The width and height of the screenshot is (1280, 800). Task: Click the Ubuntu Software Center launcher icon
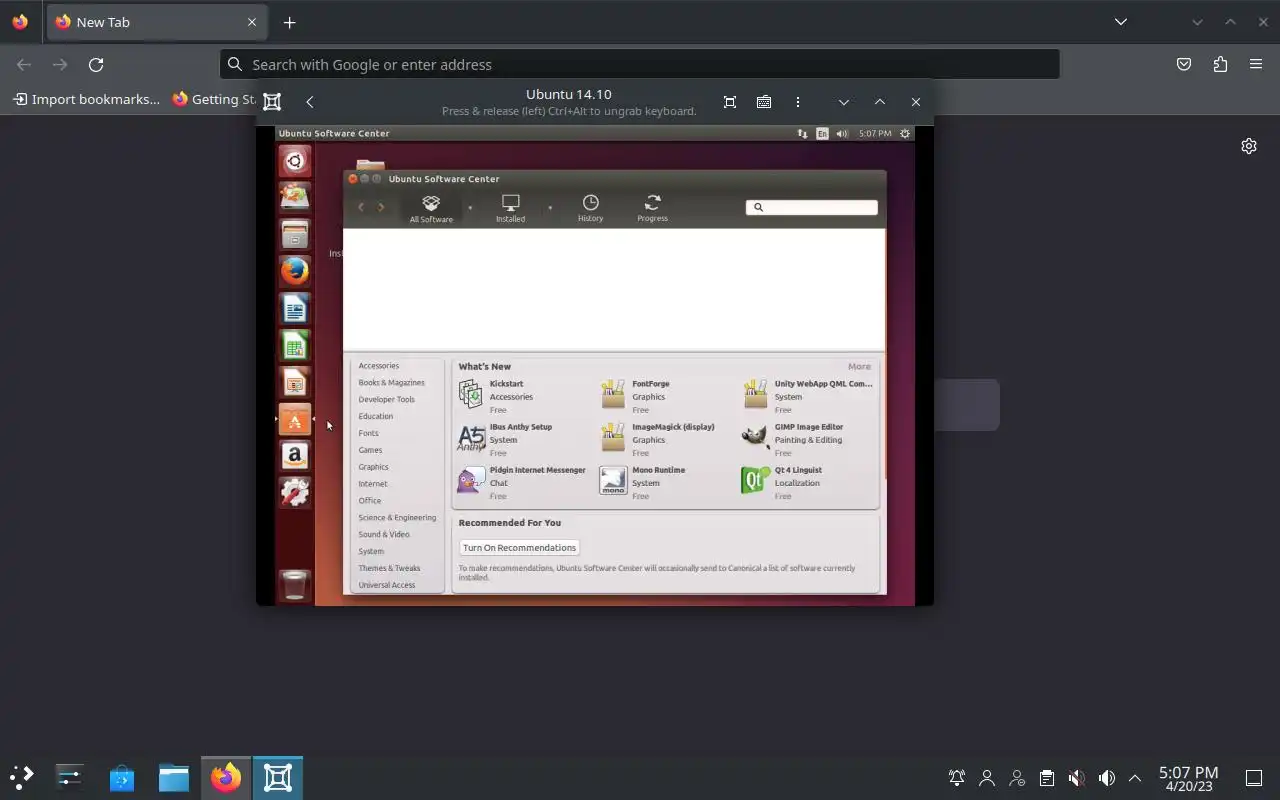[x=295, y=419]
